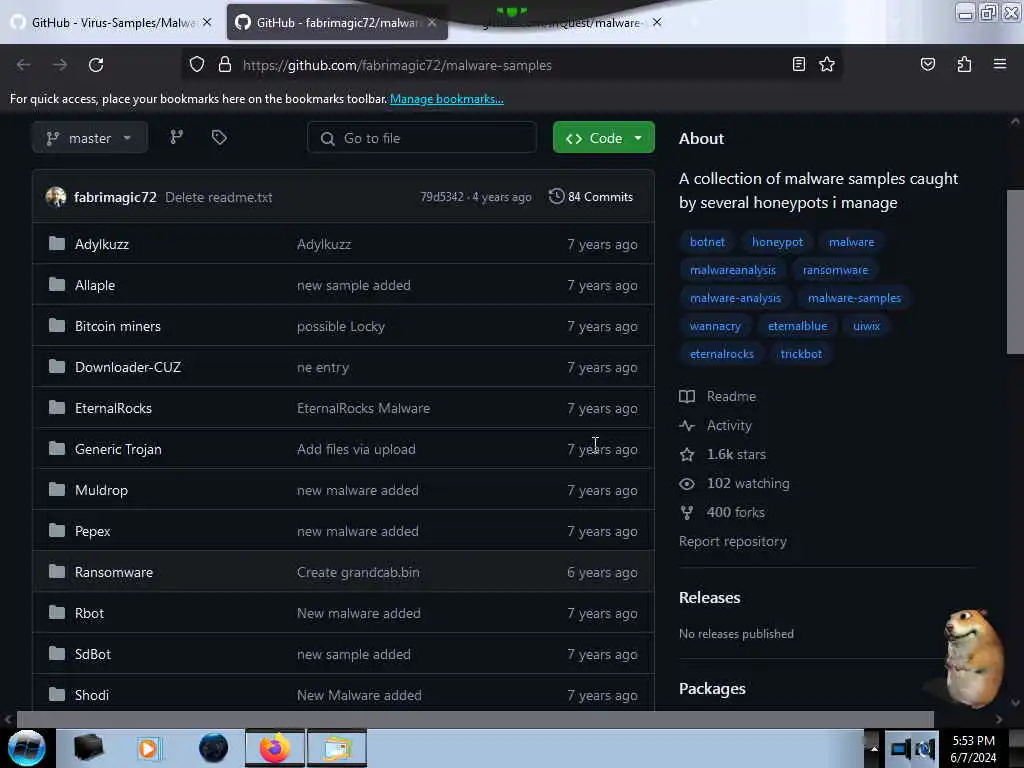The width and height of the screenshot is (1024, 768).
Task: Click the browser forward arrow
Action: coord(59,65)
